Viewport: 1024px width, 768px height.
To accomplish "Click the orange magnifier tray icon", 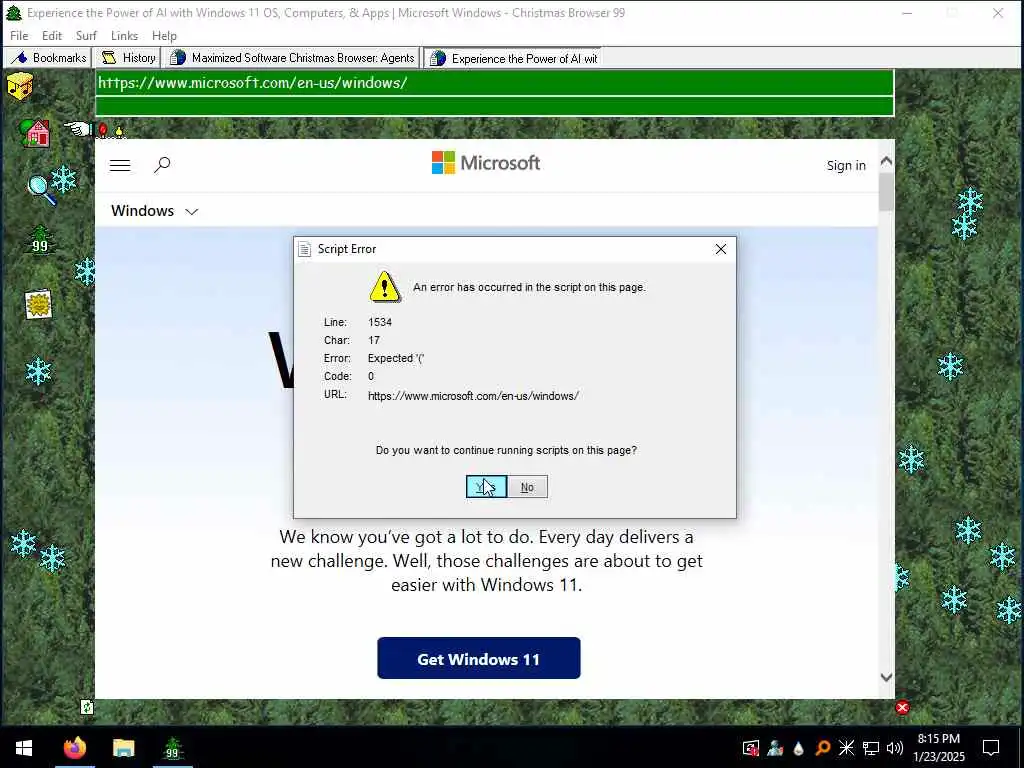I will tap(823, 748).
